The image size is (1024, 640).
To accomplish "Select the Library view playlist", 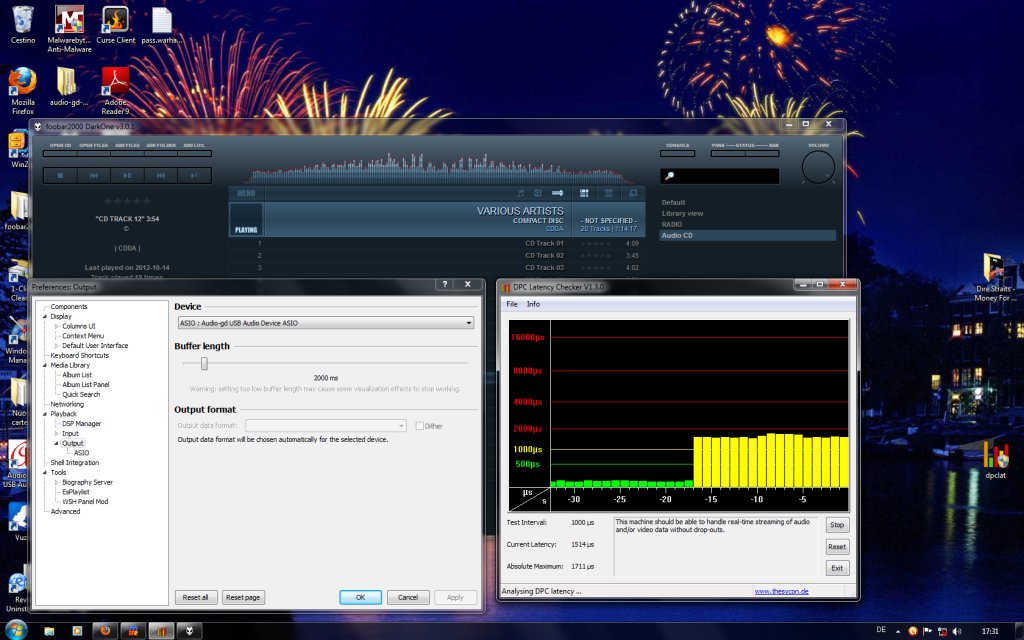I will 682,214.
